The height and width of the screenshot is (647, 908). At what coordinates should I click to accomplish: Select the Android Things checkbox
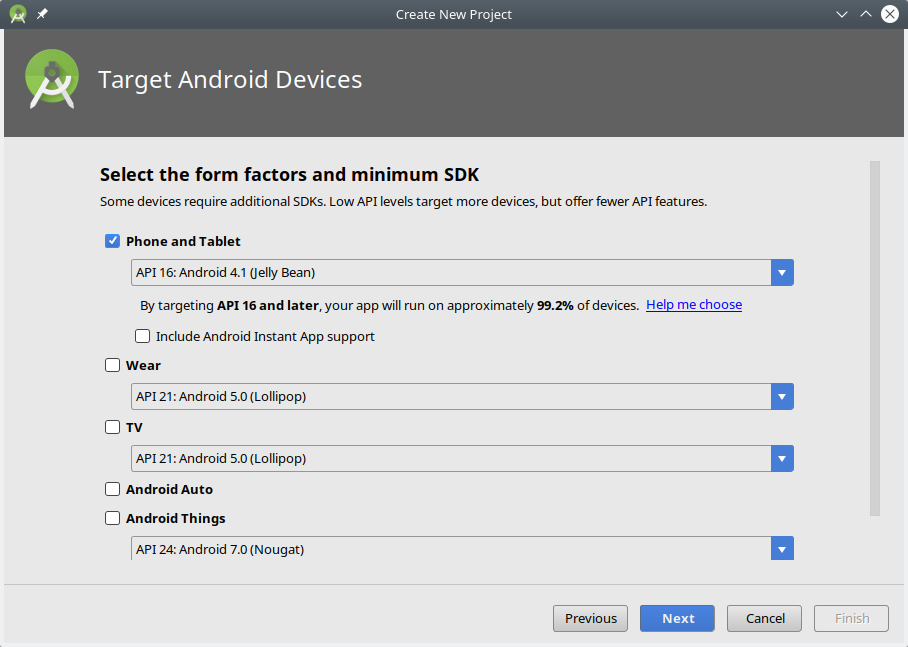coord(113,518)
